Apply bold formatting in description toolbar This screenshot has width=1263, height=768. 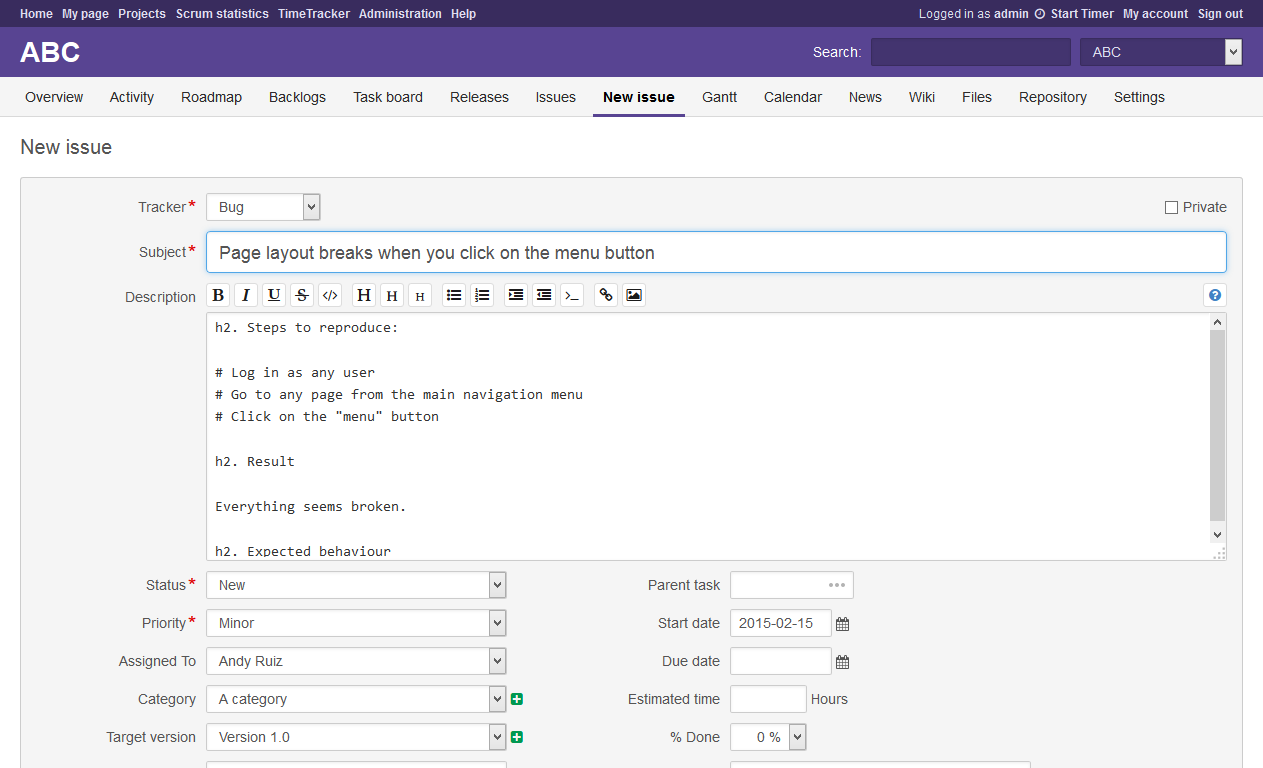pos(218,295)
